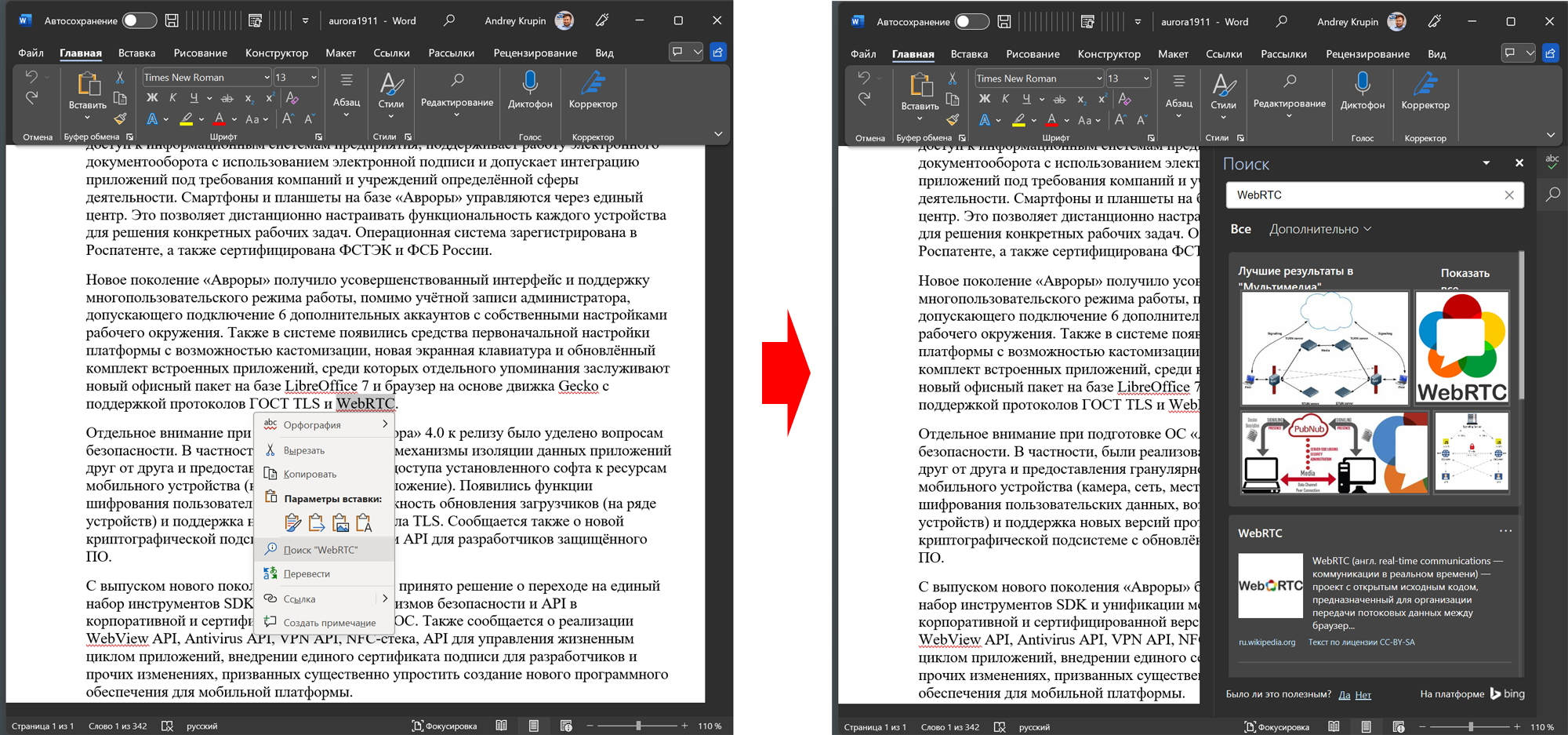Click the Copy icon in right window ribbon
The height and width of the screenshot is (735, 1568).
click(x=953, y=100)
